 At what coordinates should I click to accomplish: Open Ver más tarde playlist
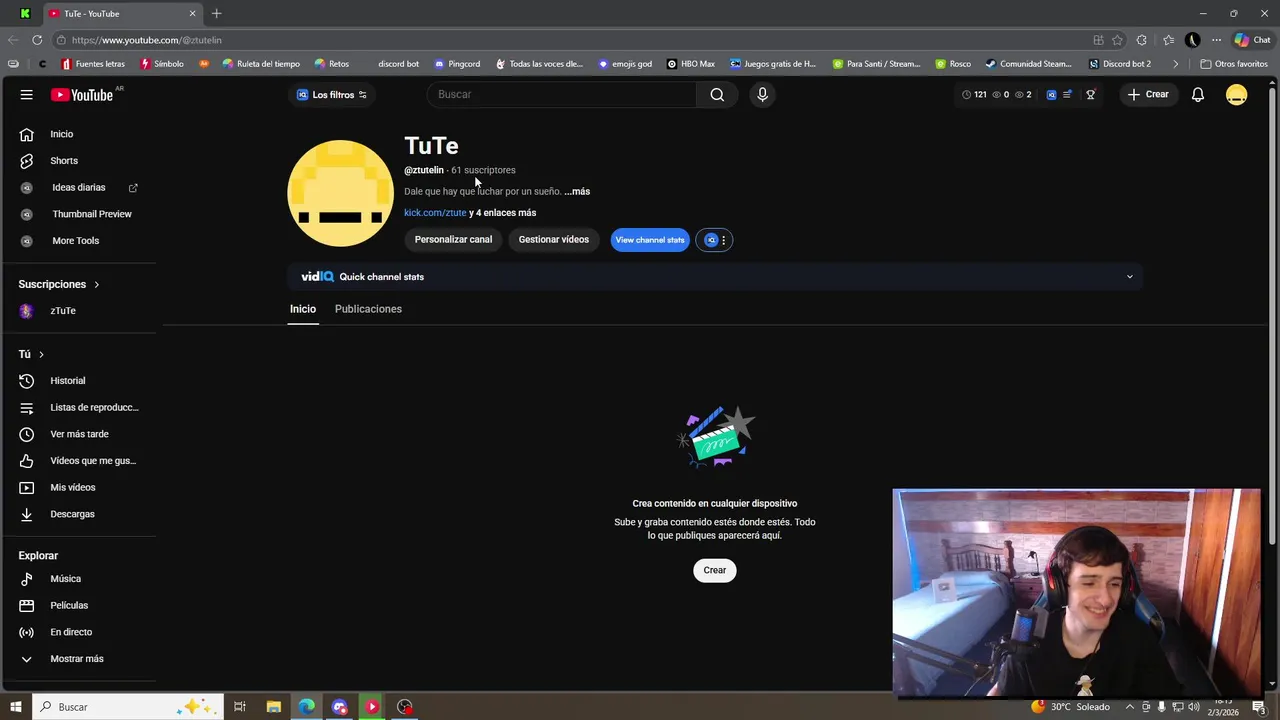point(80,434)
